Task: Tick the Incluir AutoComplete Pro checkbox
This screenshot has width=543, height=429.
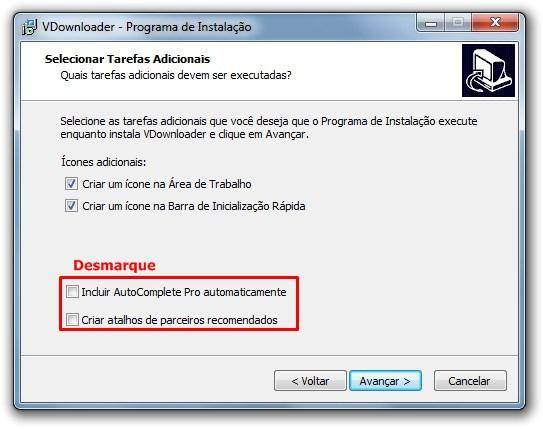Action: 72,292
